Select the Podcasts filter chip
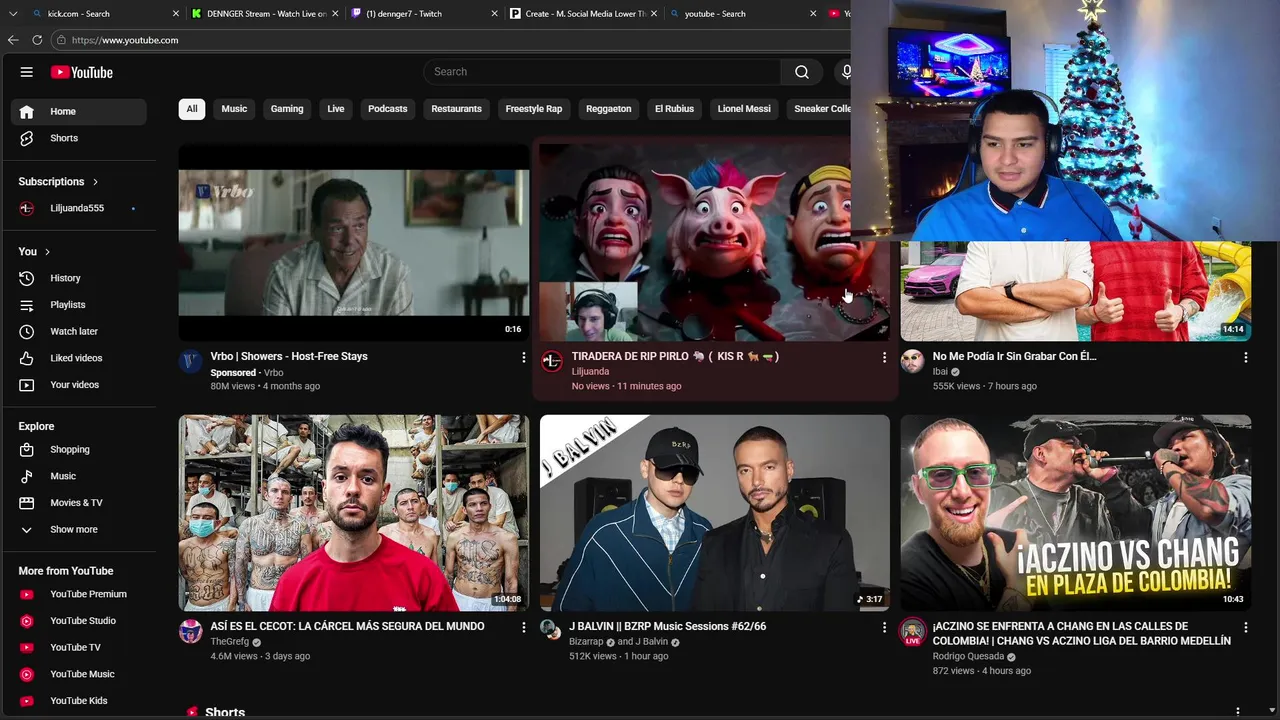Viewport: 1280px width, 720px height. (388, 109)
